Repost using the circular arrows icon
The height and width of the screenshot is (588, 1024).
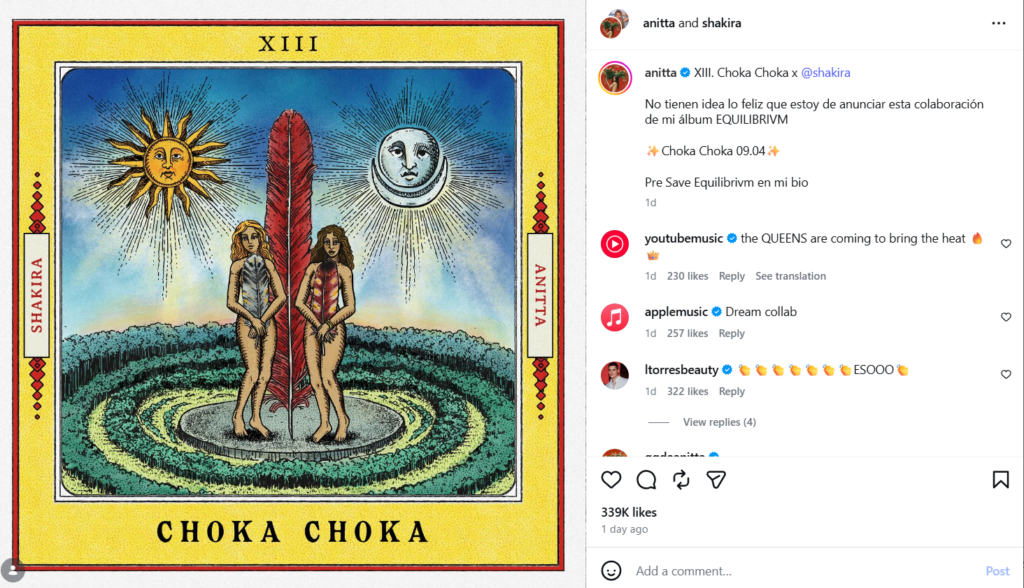(681, 480)
